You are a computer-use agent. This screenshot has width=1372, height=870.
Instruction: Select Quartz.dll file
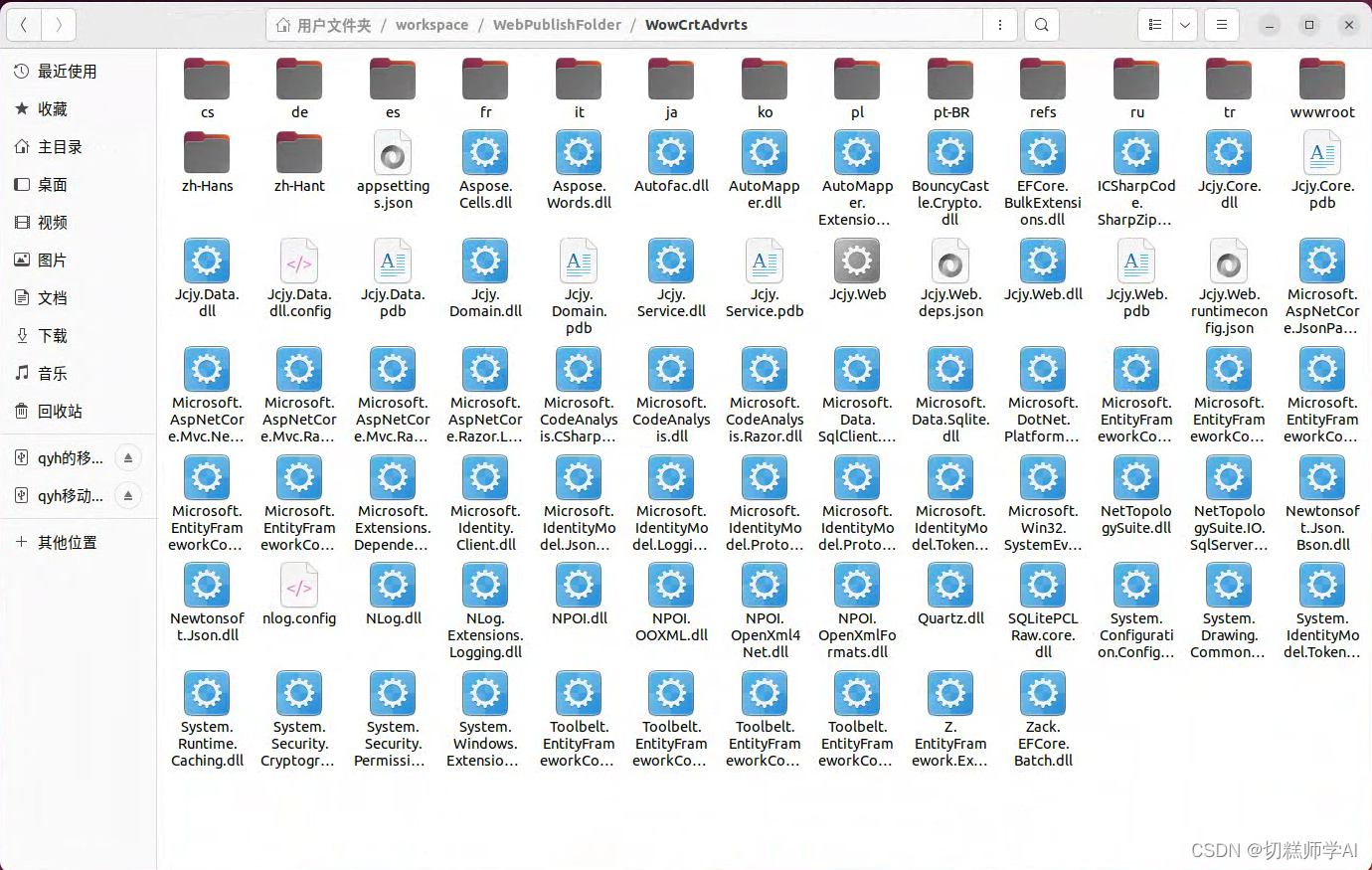point(950,595)
